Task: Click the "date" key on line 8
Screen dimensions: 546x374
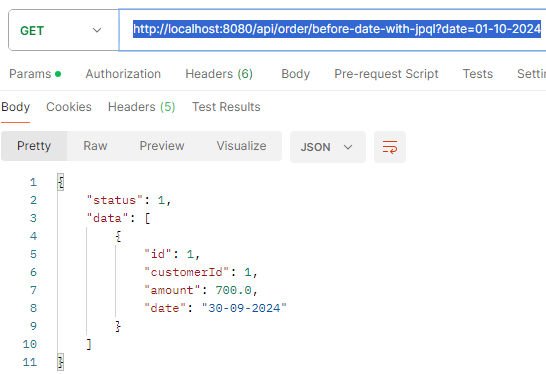Action: coord(165,308)
